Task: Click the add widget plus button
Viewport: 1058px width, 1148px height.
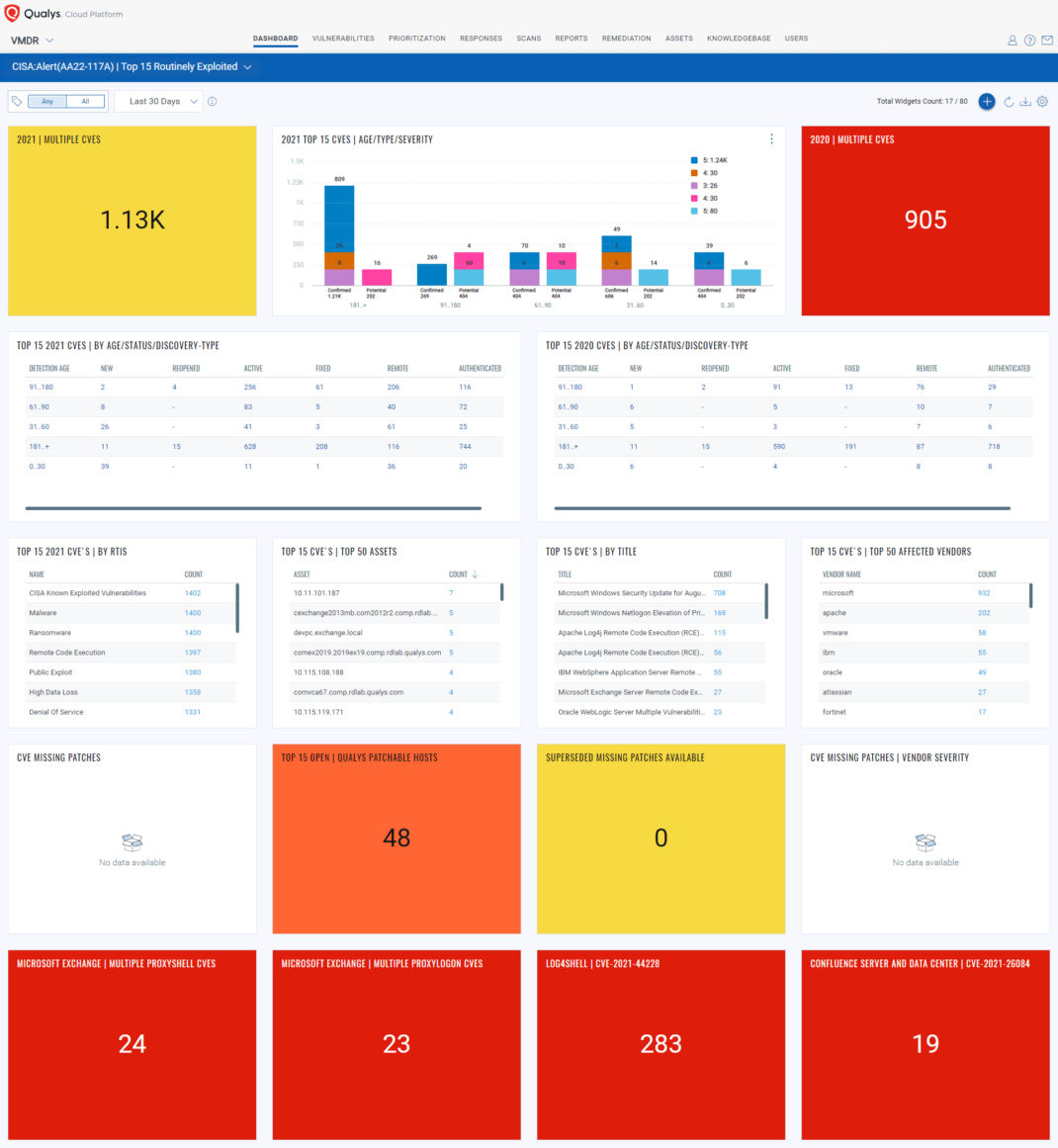Action: point(986,102)
